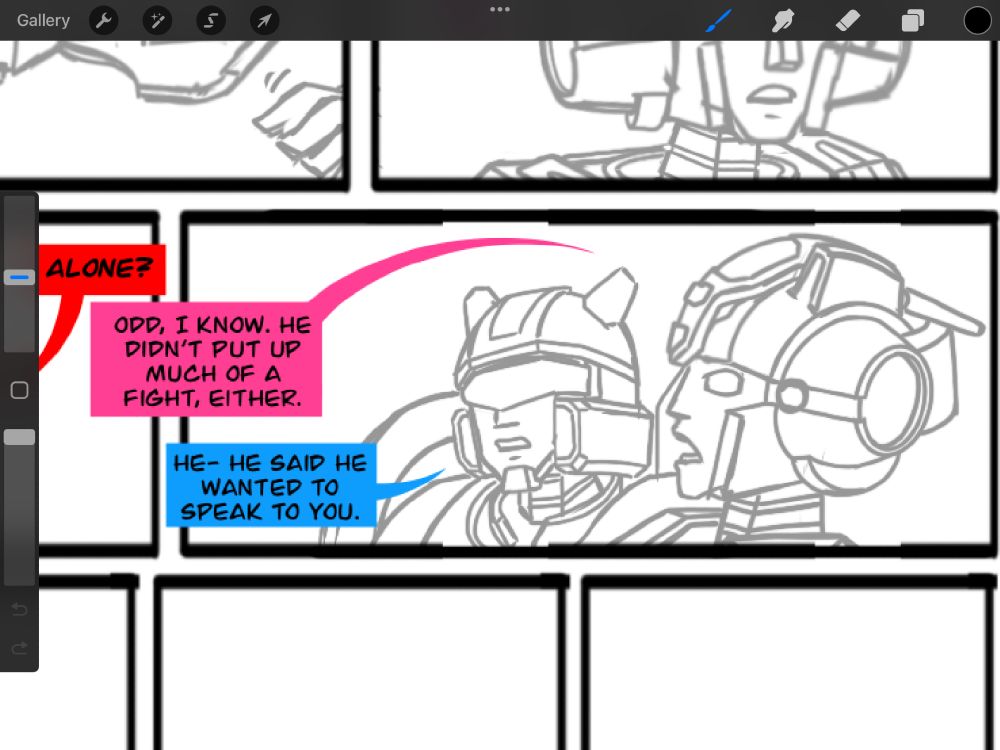Open the Adjustments magic wand menu
Screen dimensions: 1000x750
tap(157, 21)
